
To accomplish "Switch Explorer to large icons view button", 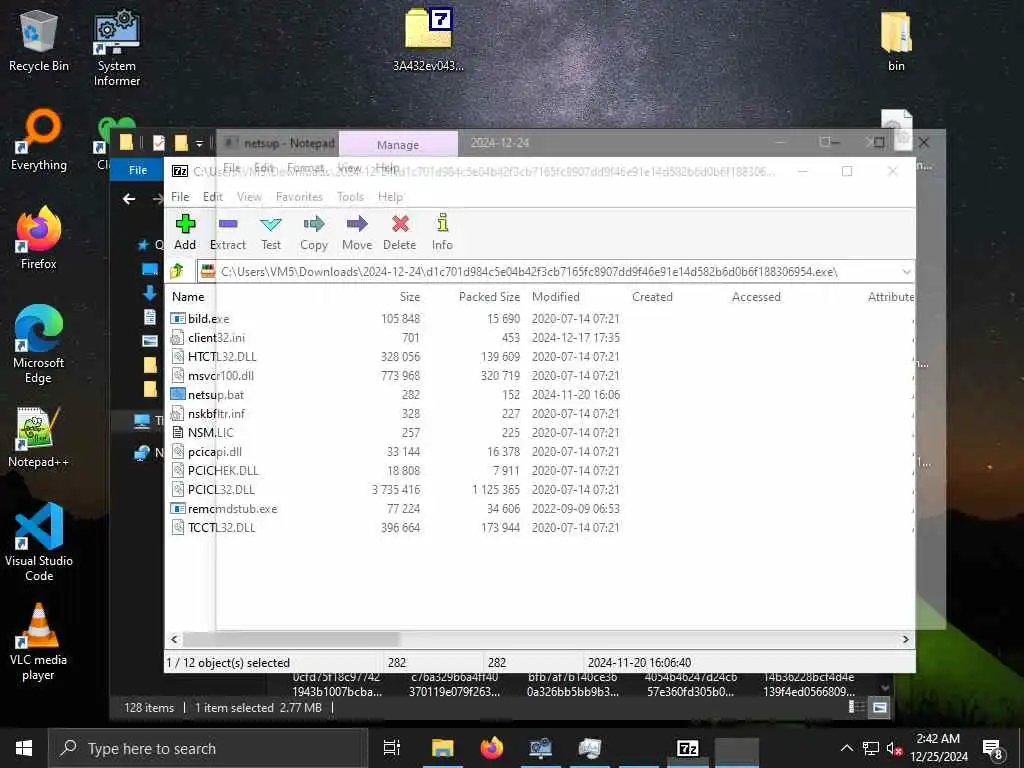I will click(x=880, y=707).
